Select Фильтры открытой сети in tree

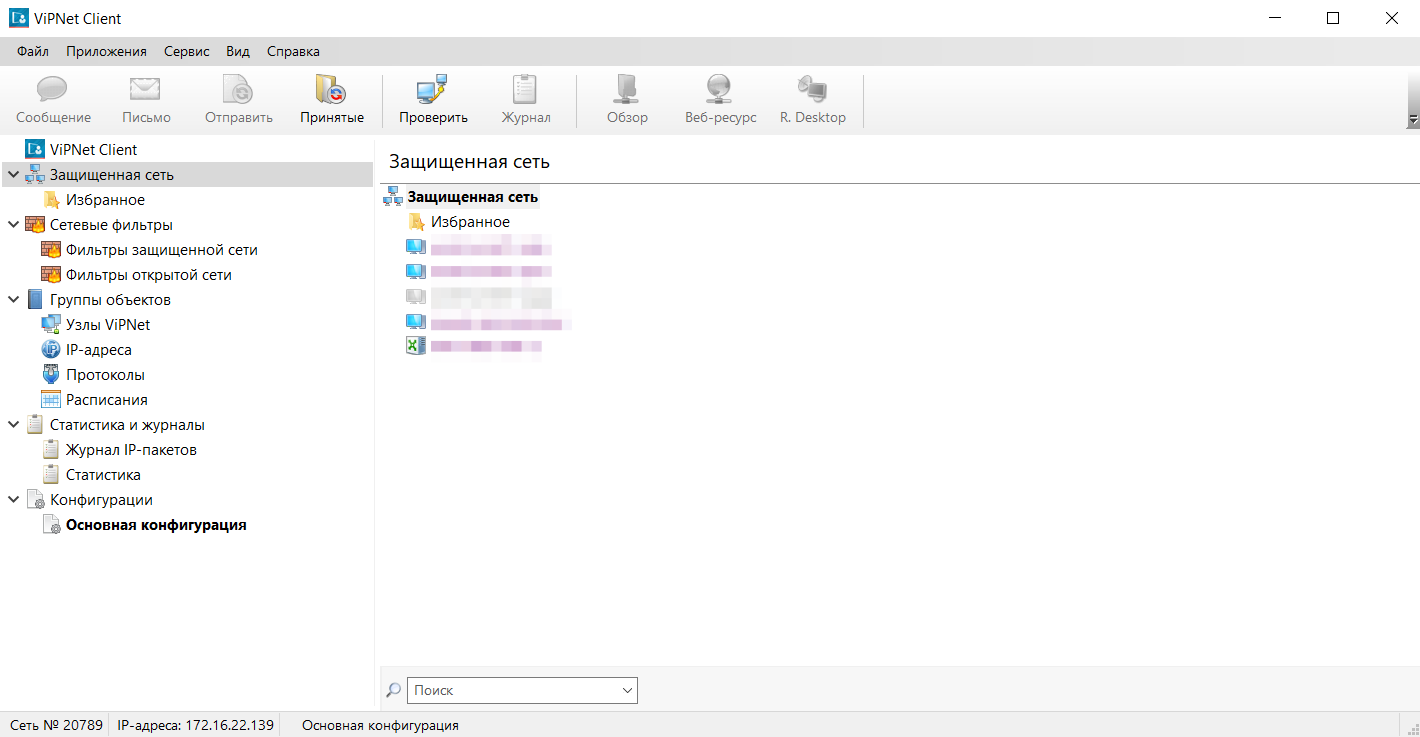point(148,275)
